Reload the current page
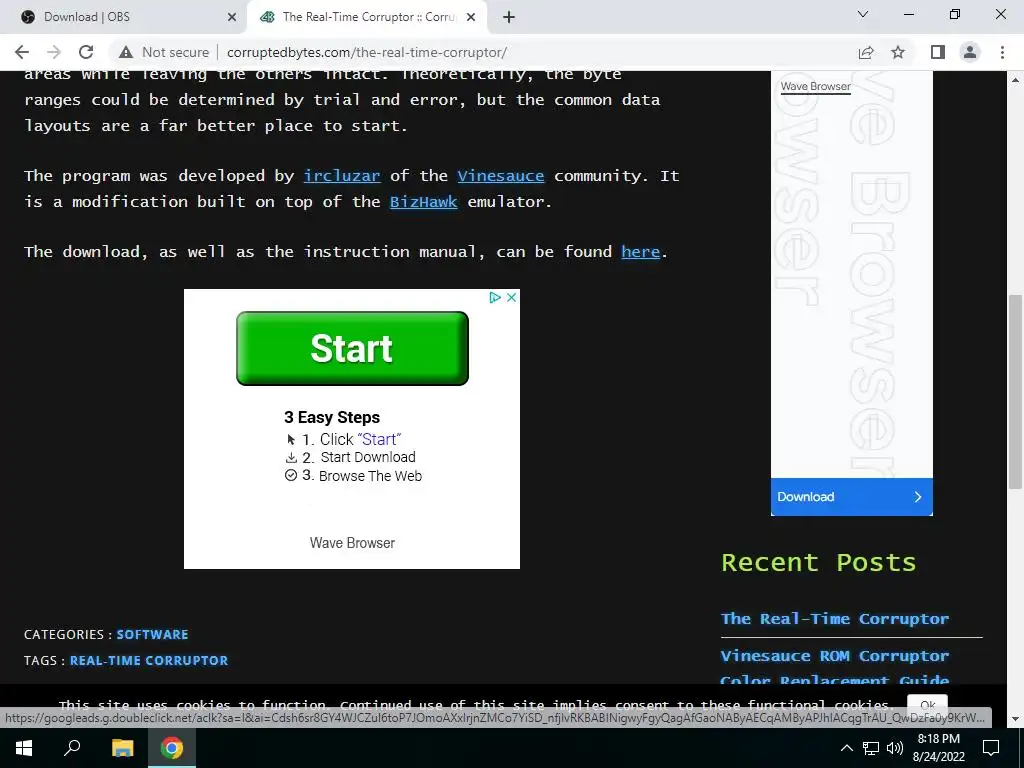The height and width of the screenshot is (768, 1024). (x=86, y=52)
